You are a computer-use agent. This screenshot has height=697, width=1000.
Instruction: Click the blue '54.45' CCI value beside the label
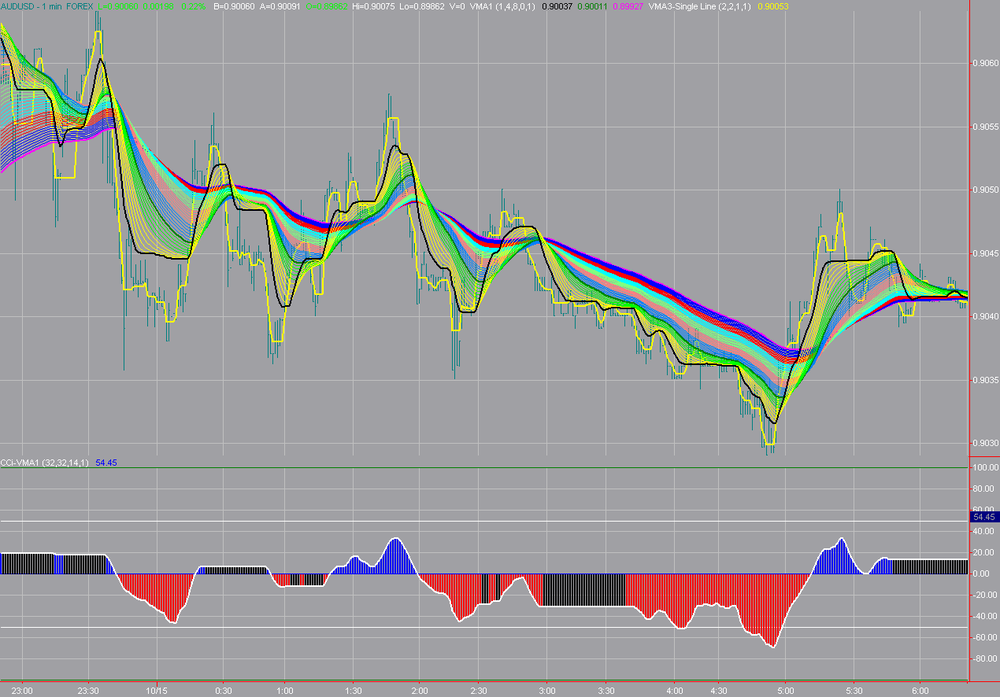click(x=106, y=463)
